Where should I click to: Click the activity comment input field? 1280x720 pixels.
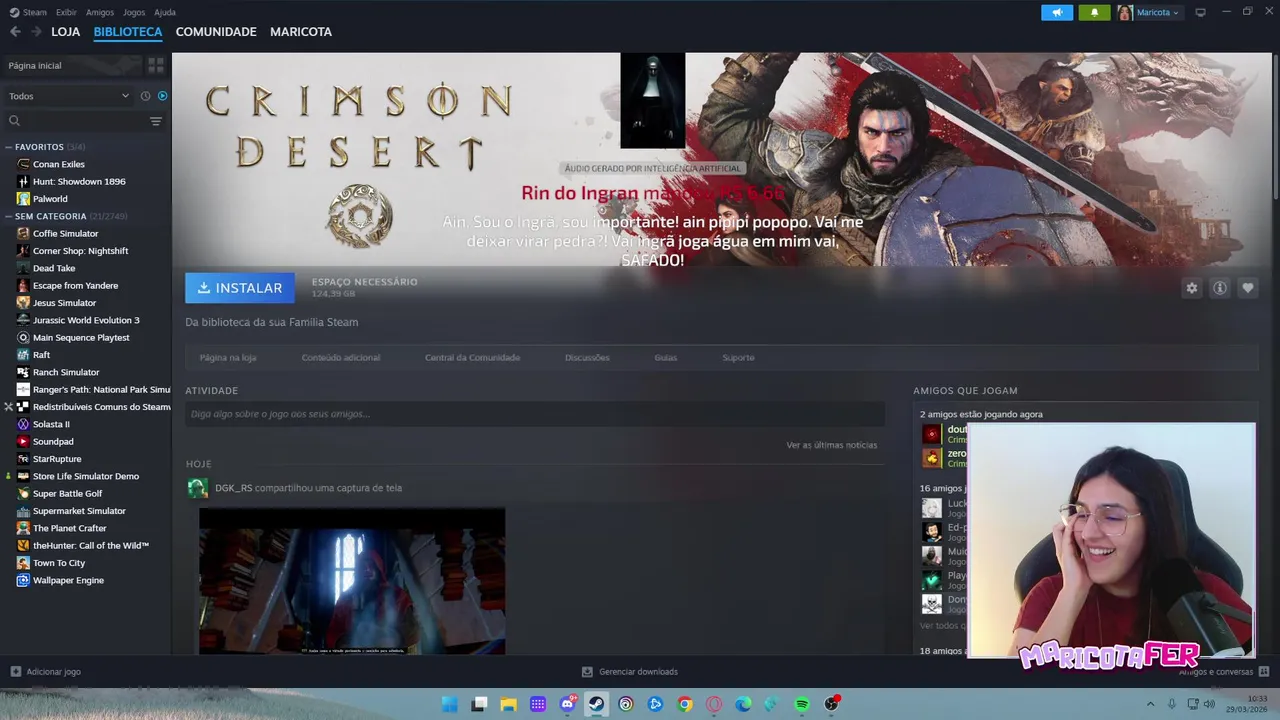(535, 414)
